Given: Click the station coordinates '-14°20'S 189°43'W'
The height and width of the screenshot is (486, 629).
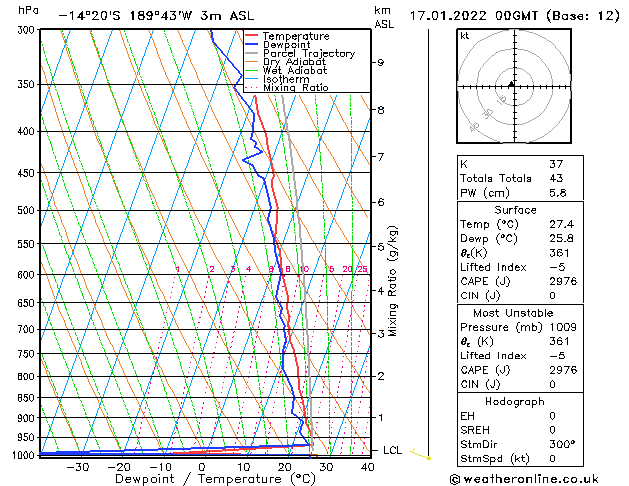Looking at the screenshot, I should click(x=125, y=16).
